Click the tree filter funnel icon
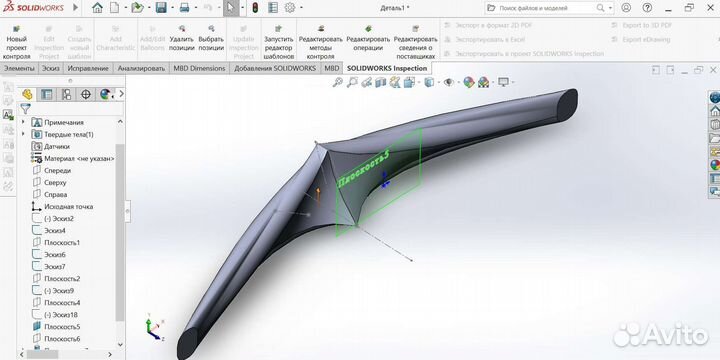The image size is (720, 360). click(25, 109)
